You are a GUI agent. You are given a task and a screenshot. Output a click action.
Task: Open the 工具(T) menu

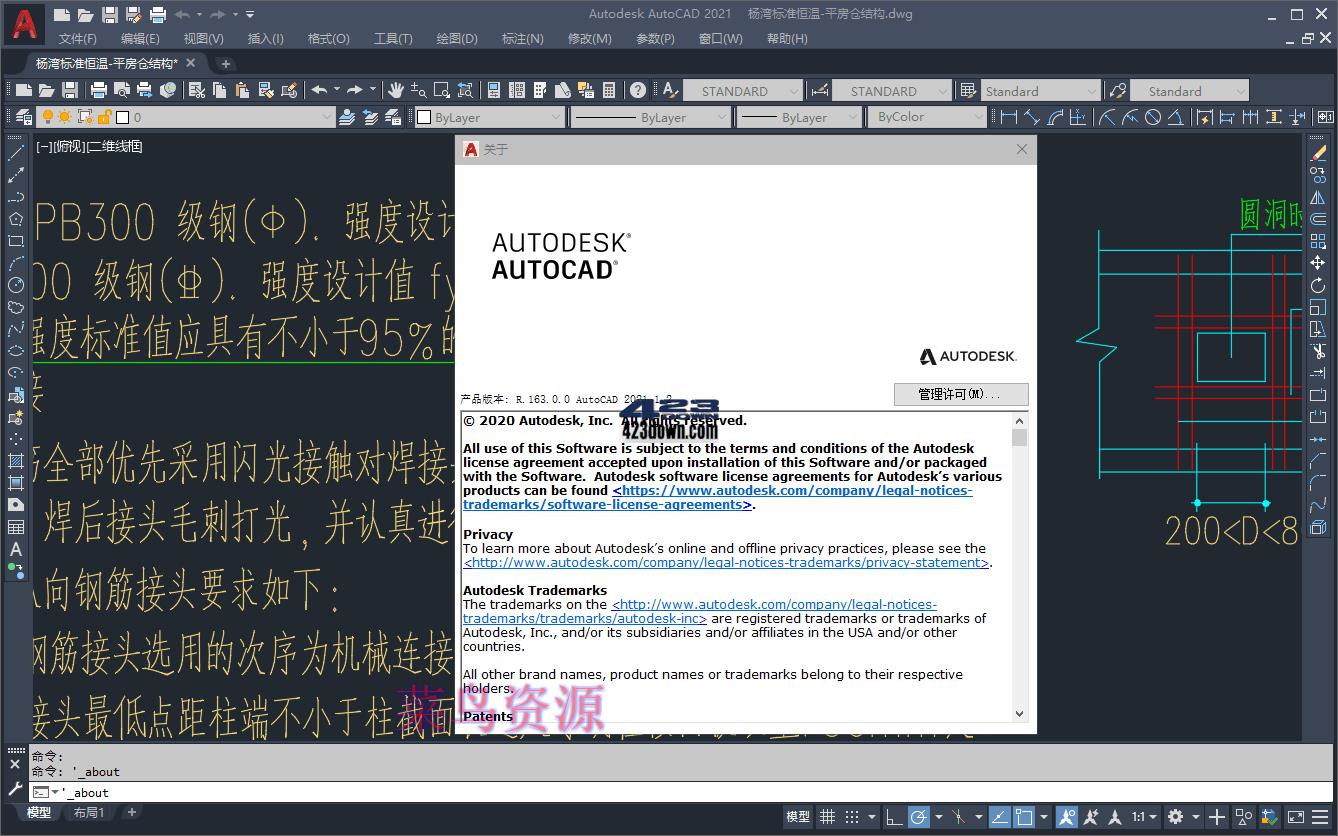392,38
